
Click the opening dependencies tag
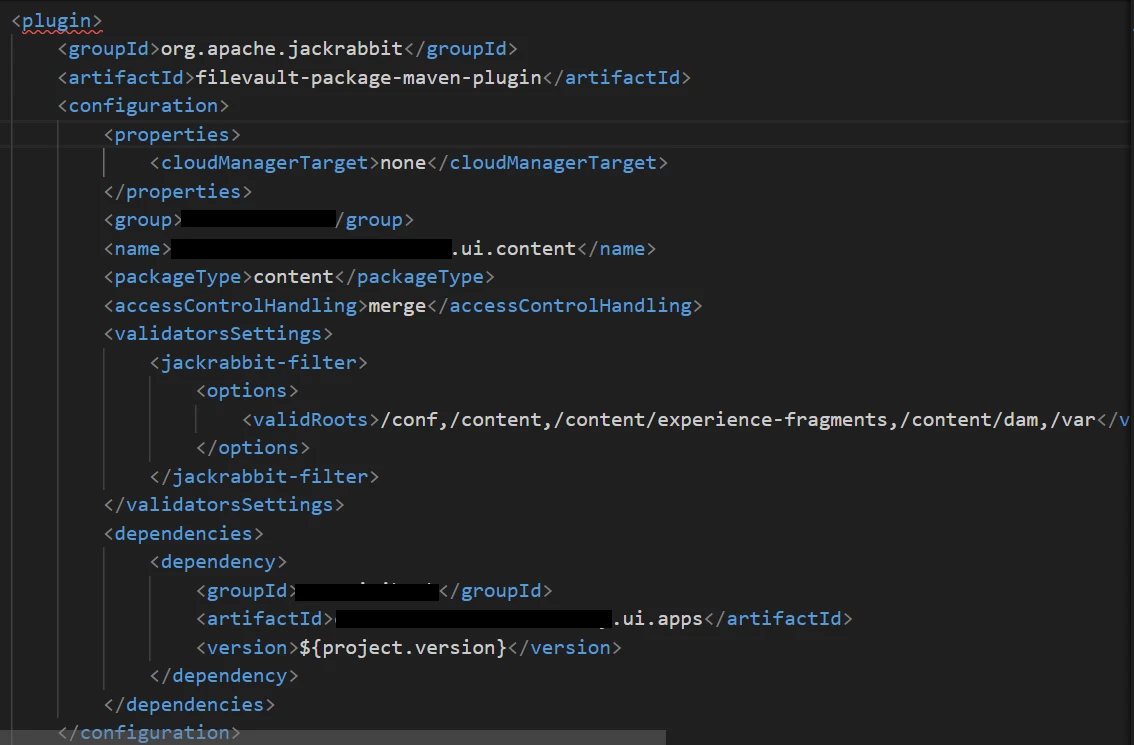click(x=184, y=534)
